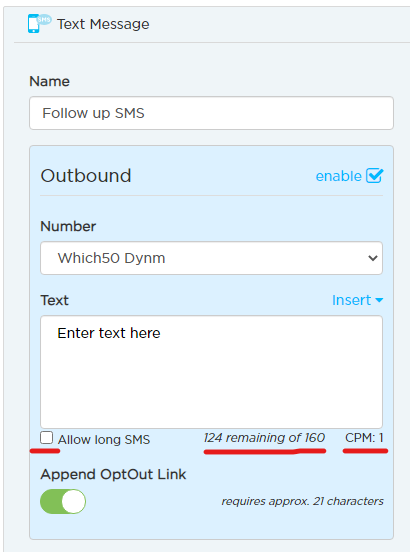Click the Insert caret arrow
The image size is (410, 552).
pyautogui.click(x=379, y=300)
